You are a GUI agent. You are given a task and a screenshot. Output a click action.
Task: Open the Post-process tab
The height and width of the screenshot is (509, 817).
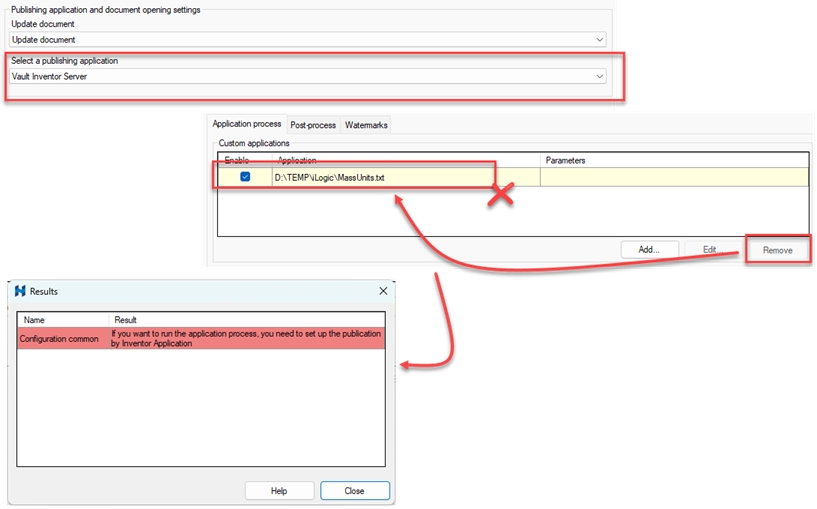coord(313,125)
